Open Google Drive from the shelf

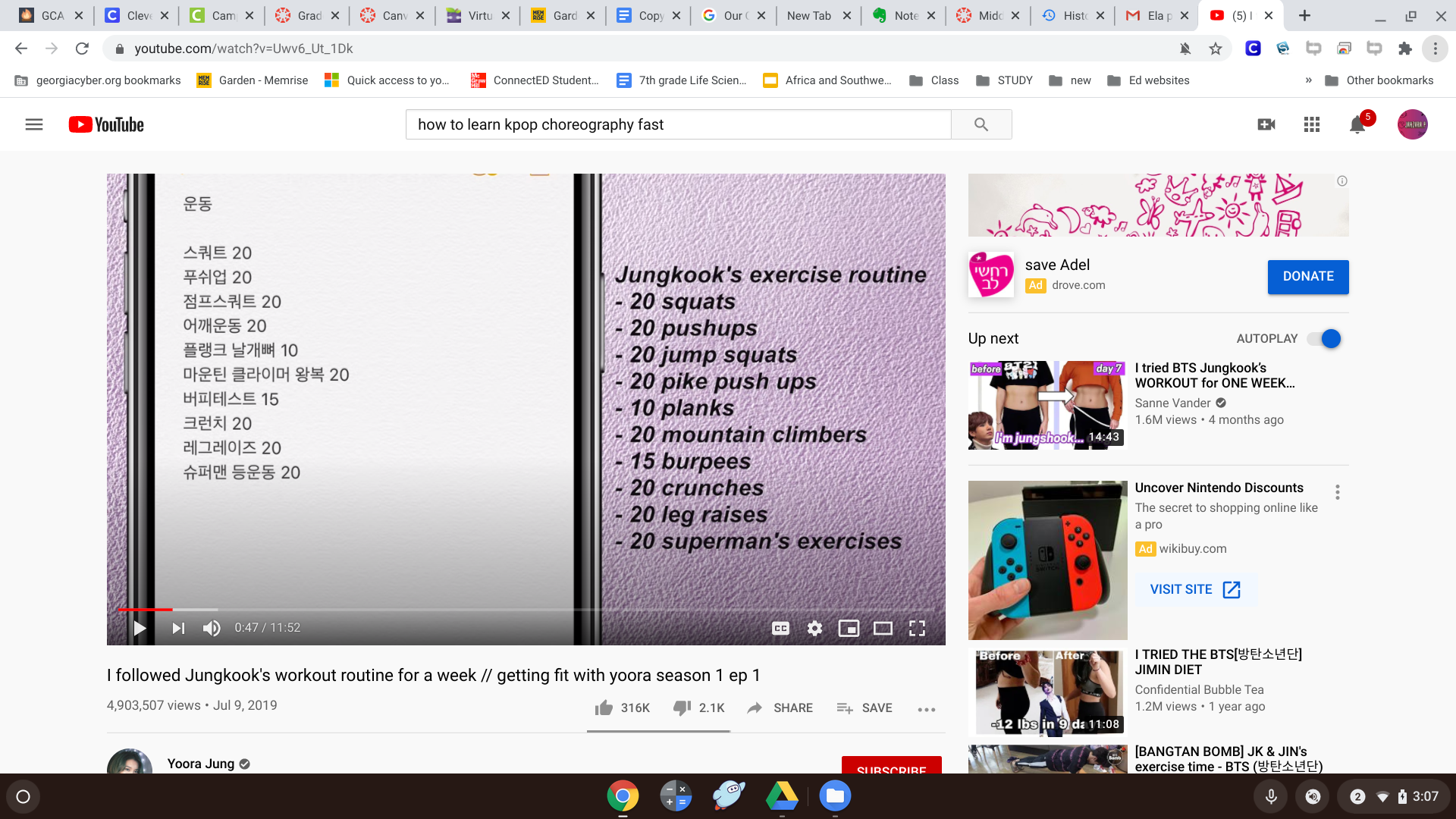[x=782, y=796]
